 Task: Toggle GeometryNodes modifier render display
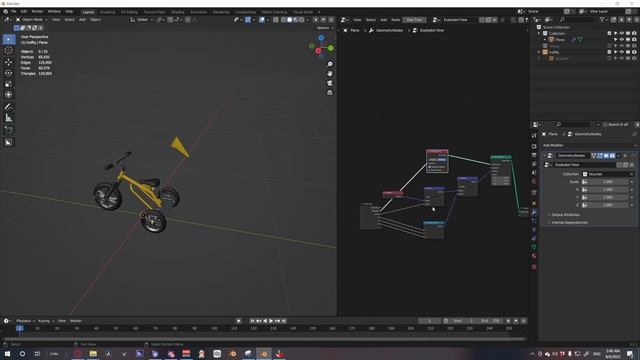pos(612,156)
